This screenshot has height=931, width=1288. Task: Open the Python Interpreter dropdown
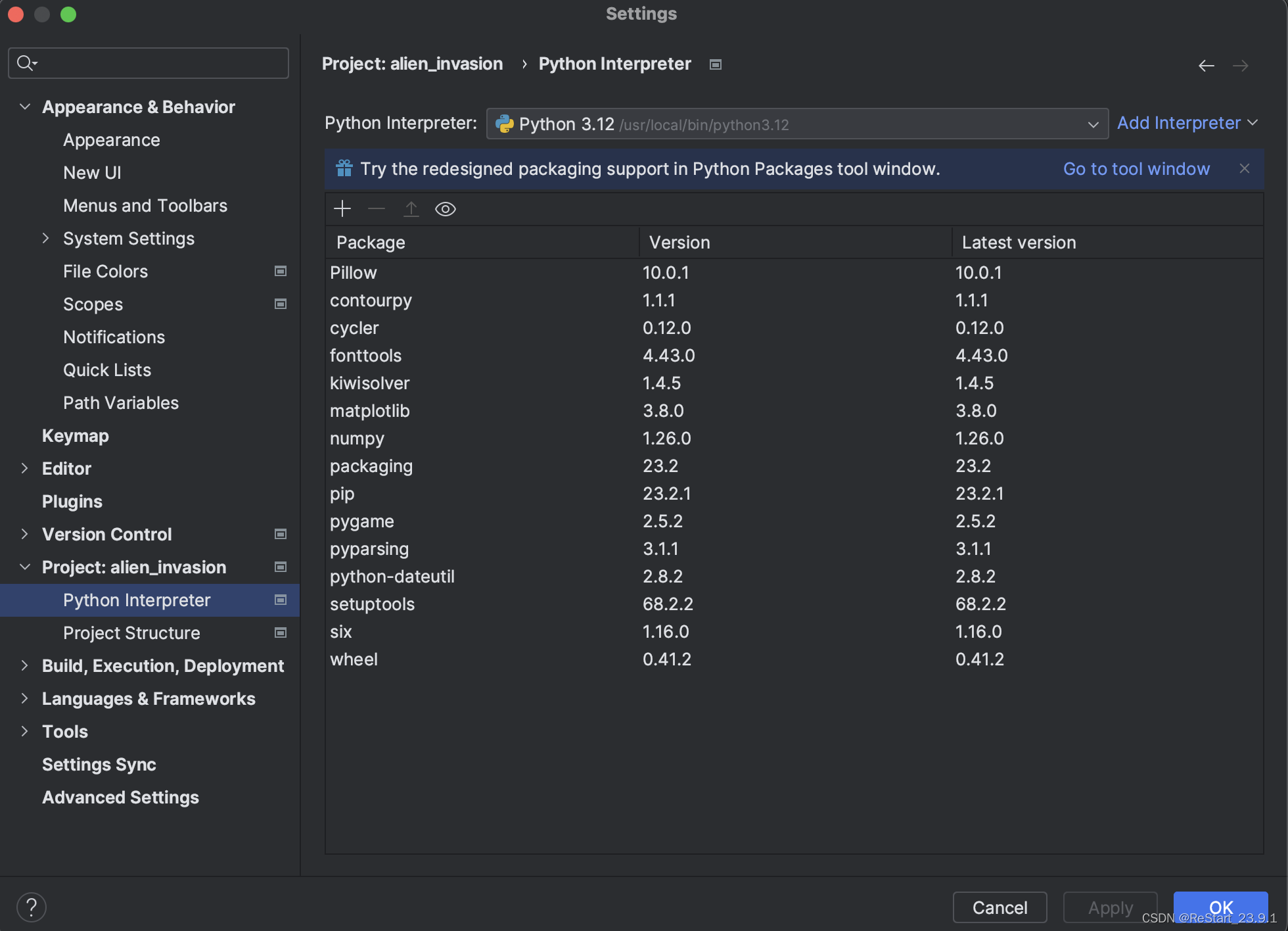tap(797, 124)
